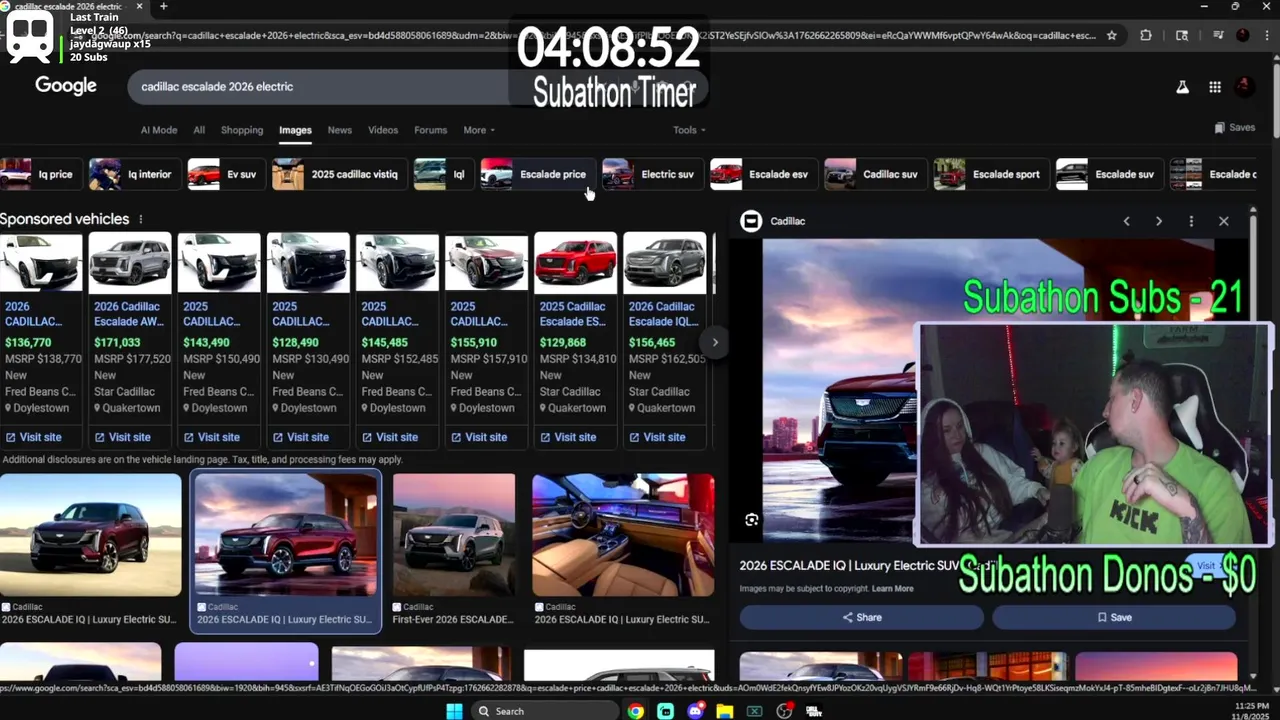Open Sponsored vehicles info dots
Screen dimensions: 1280x720
point(140,219)
